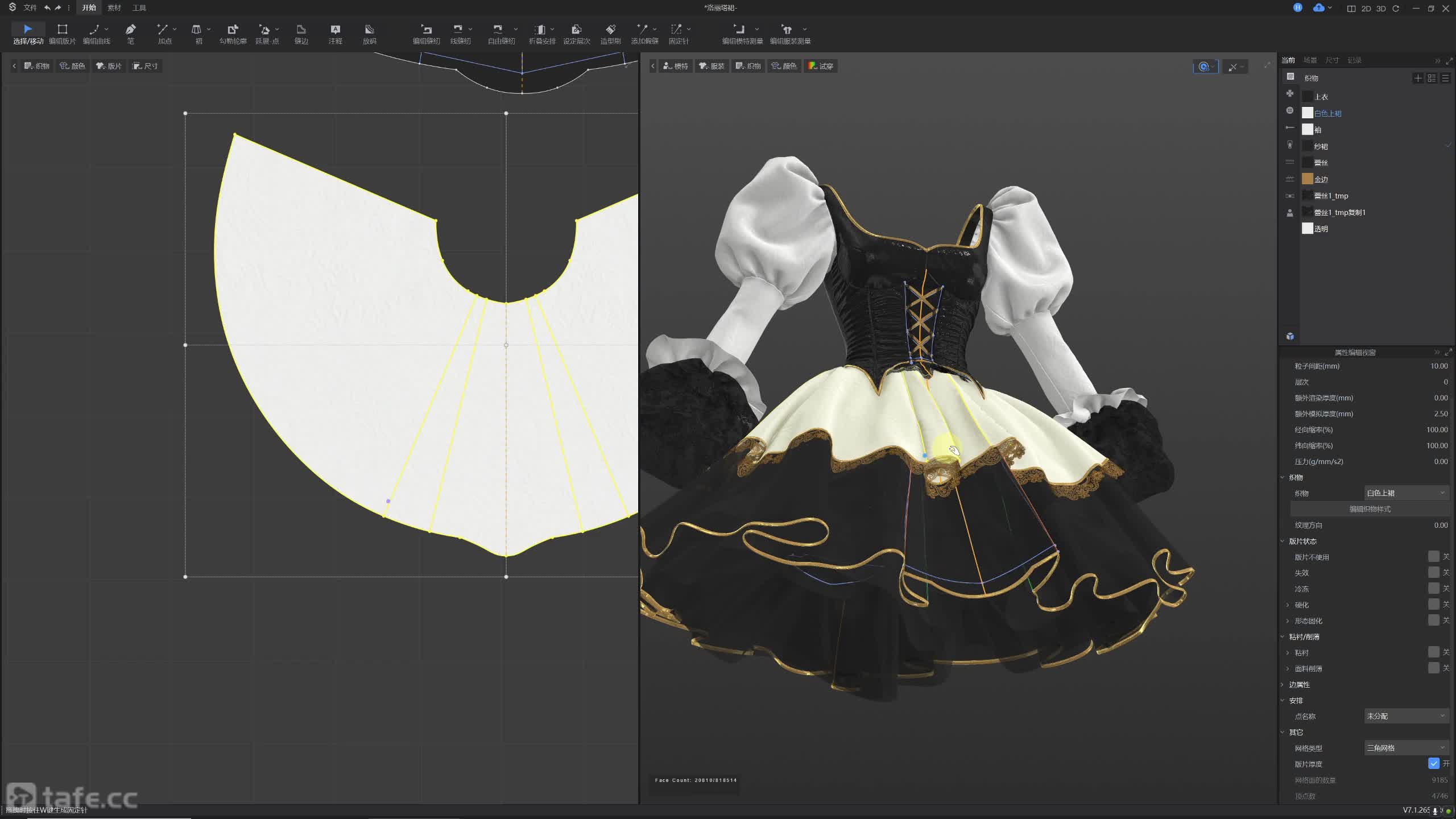The height and width of the screenshot is (819, 1456).
Task: Switch to the 工具 tab
Action: point(139,8)
